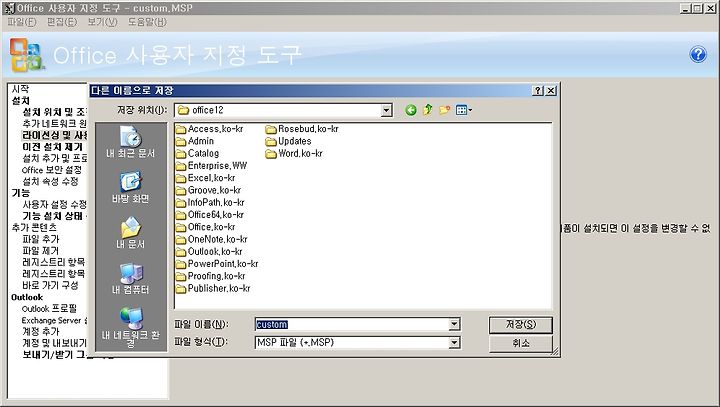Select the Catalog folder
This screenshot has height=407, width=720.
(x=197, y=153)
